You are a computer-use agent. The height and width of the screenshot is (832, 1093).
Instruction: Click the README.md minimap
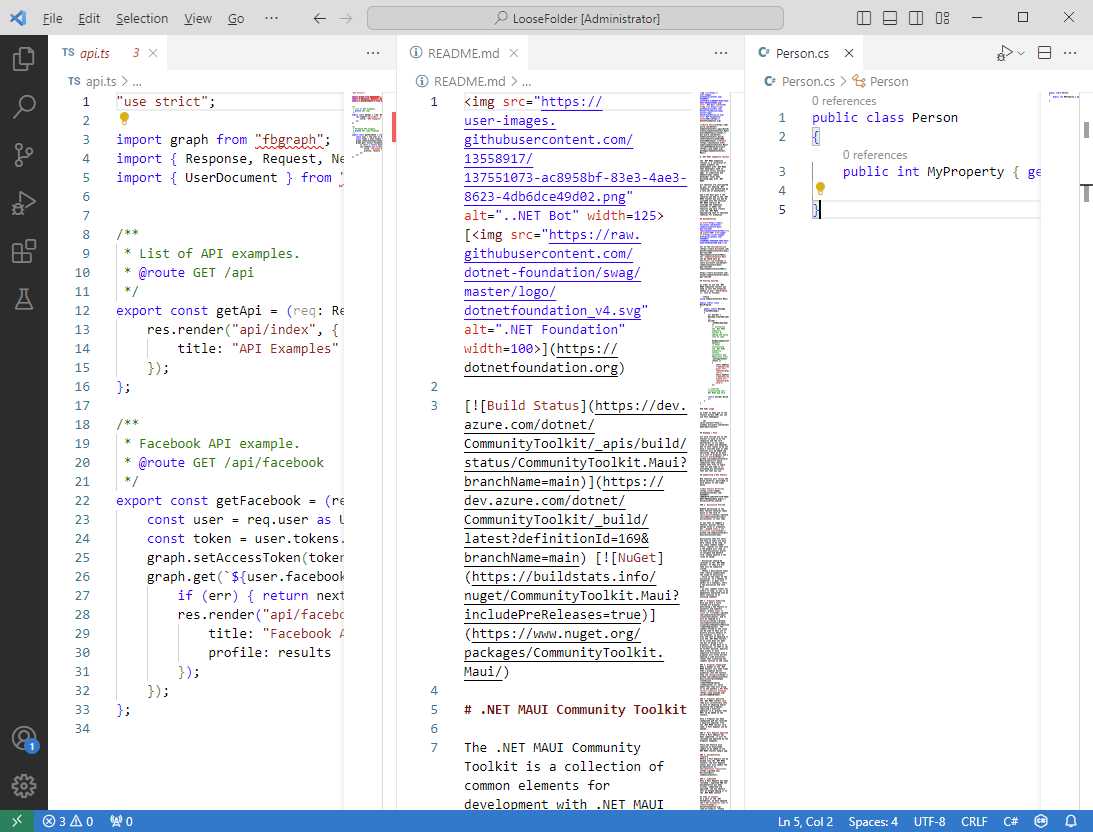[714, 449]
